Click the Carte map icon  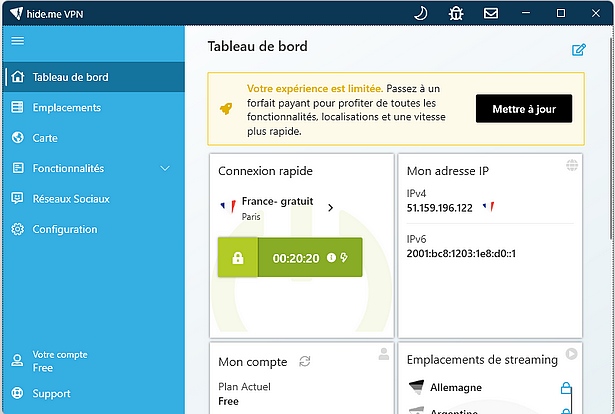[17, 138]
